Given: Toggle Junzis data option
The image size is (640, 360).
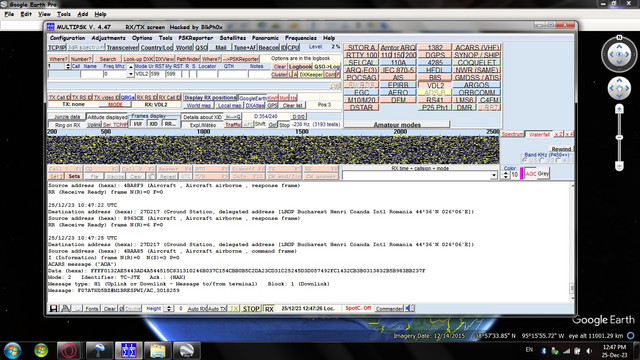Looking at the screenshot, I should pyautogui.click(x=67, y=117).
